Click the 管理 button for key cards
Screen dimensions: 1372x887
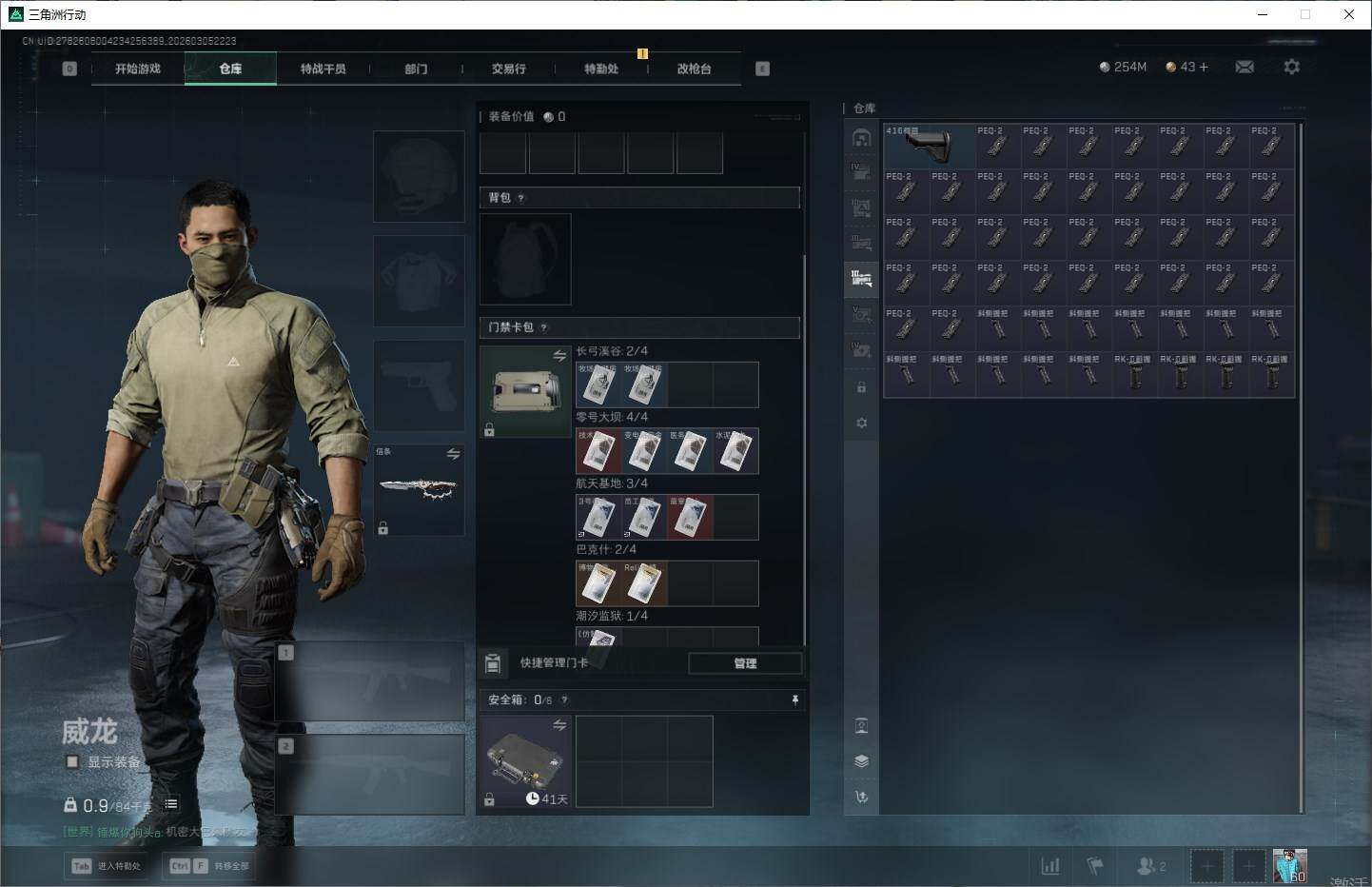tap(745, 663)
